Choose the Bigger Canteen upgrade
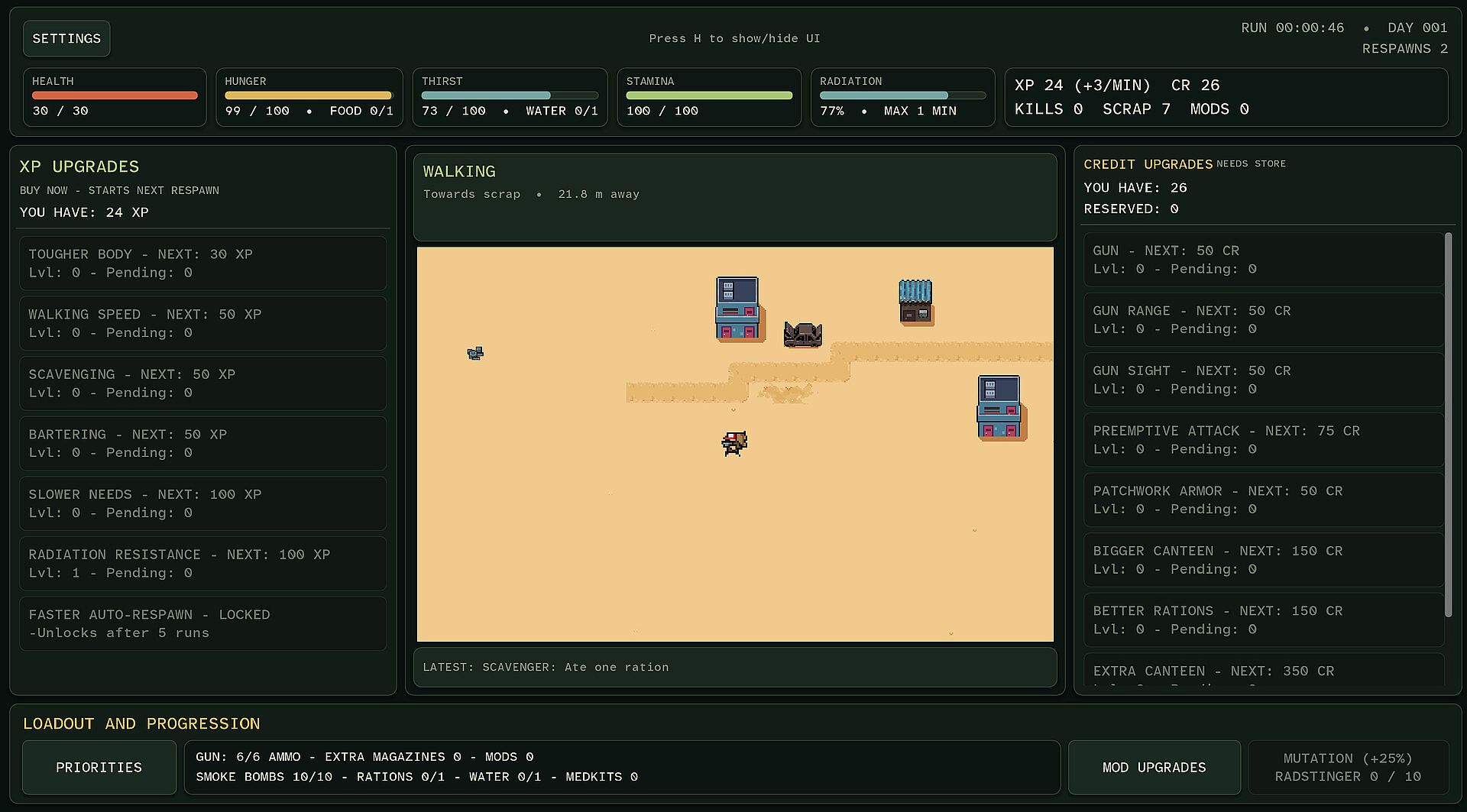Viewport: 1467px width, 812px height. pos(1264,560)
